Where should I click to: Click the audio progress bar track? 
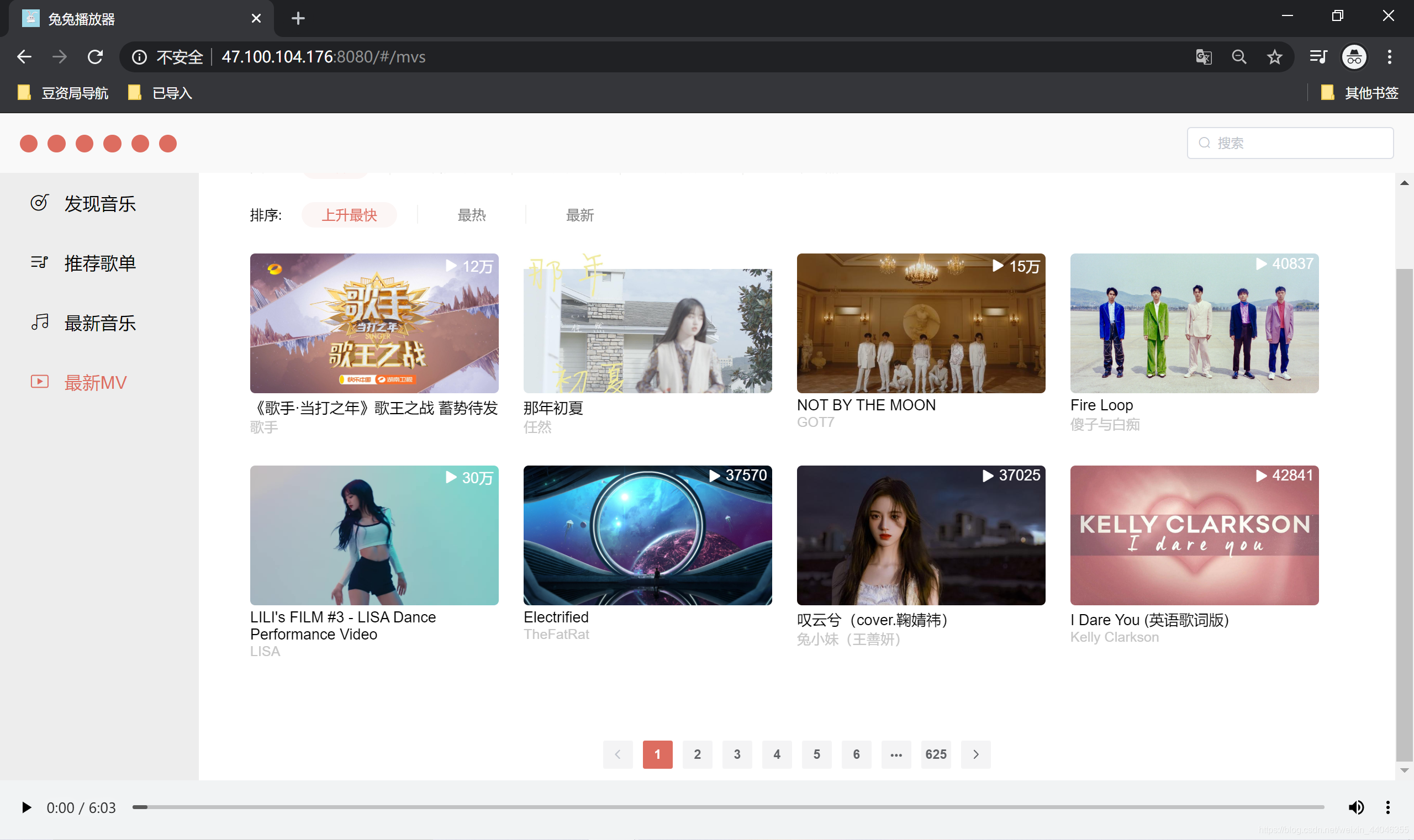(728, 807)
